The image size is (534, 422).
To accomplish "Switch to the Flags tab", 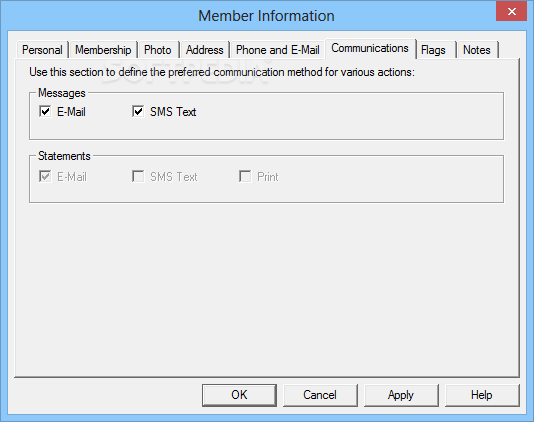I will click(x=434, y=50).
